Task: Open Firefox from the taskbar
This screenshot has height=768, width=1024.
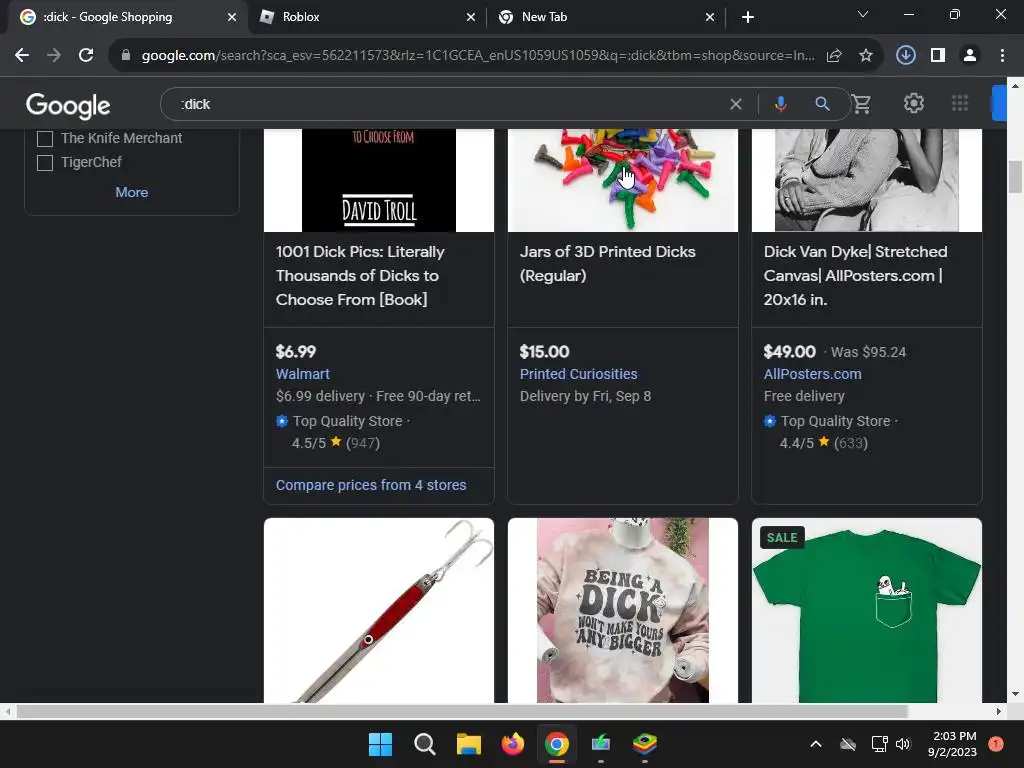Action: pos(513,744)
